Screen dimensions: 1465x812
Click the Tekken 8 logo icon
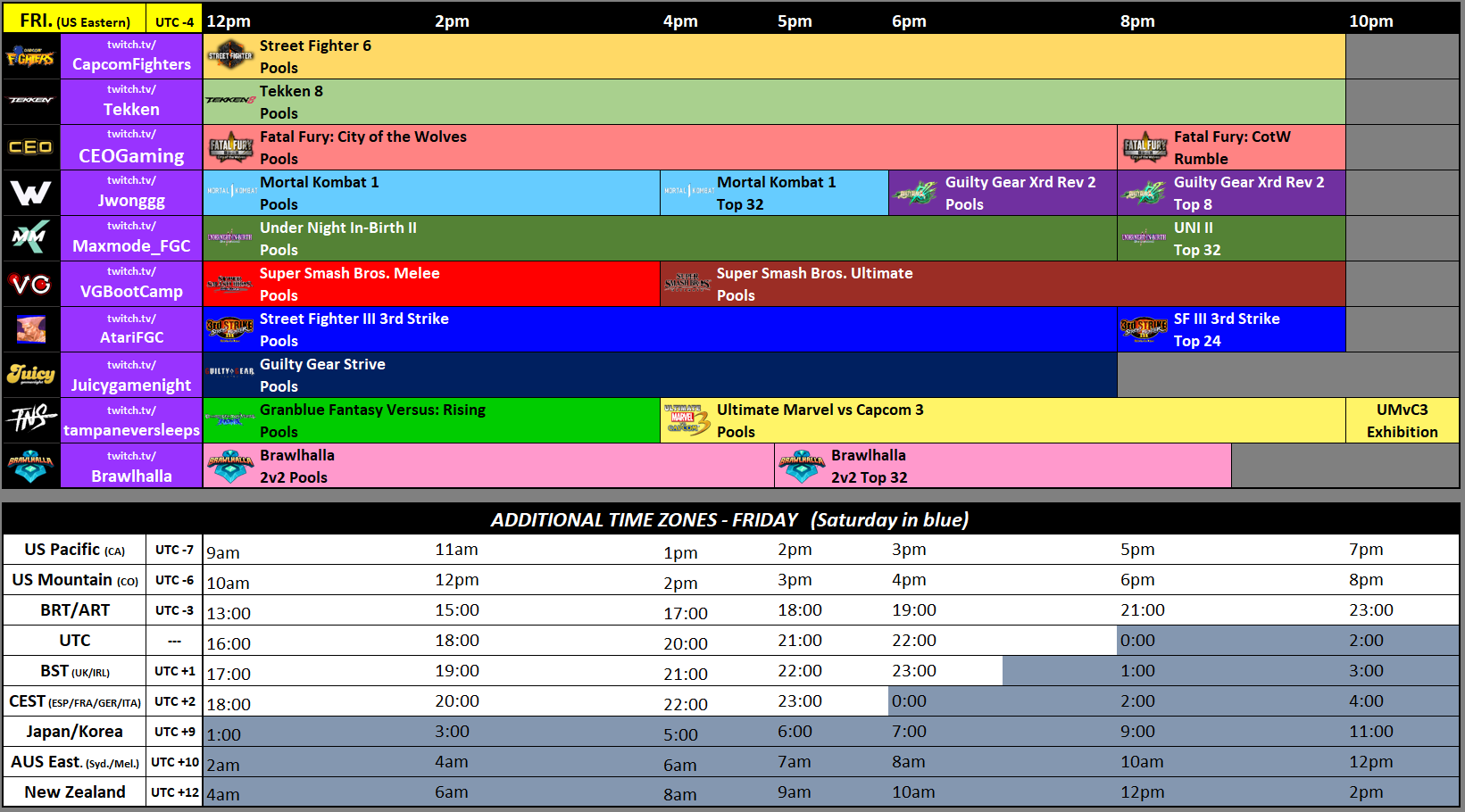[x=229, y=100]
